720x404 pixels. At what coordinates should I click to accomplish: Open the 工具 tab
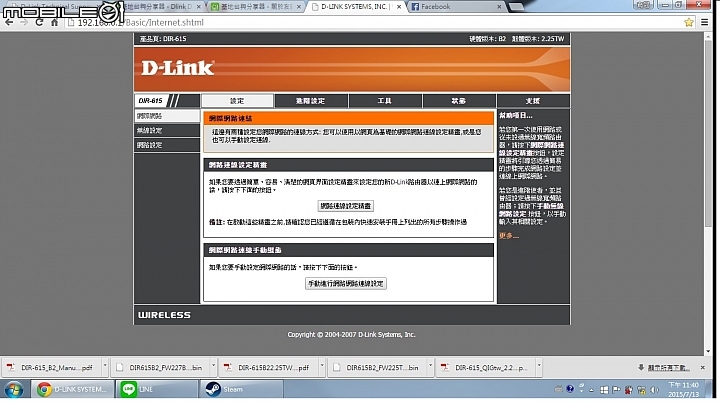[385, 101]
